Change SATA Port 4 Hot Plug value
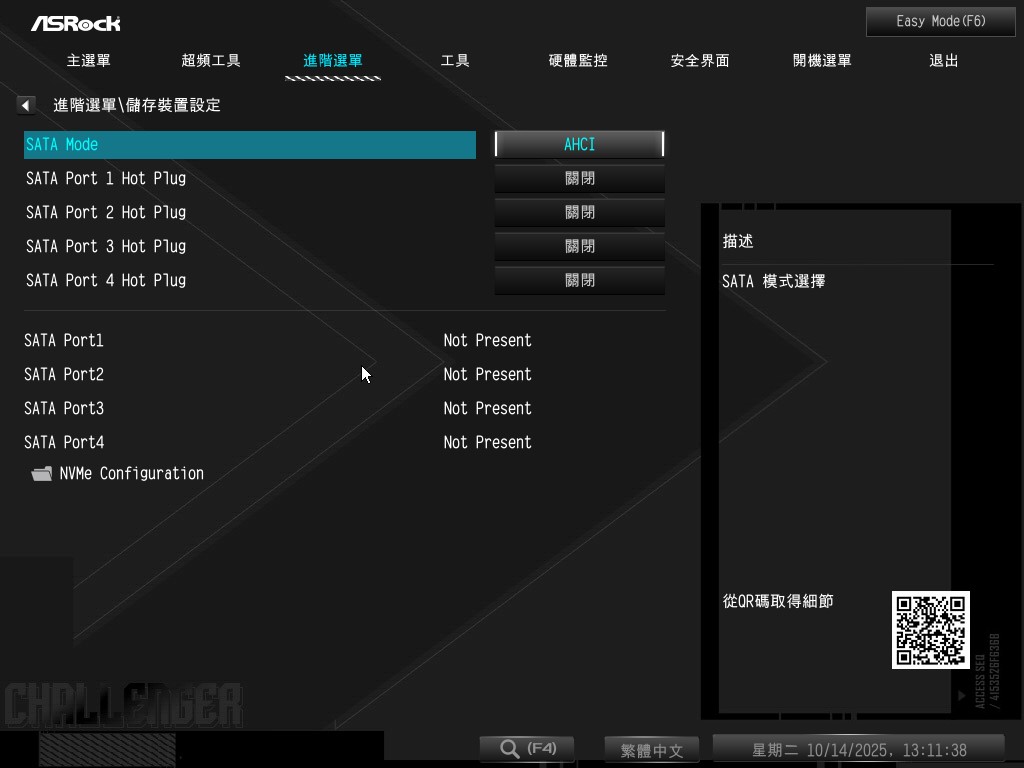 pyautogui.click(x=579, y=281)
